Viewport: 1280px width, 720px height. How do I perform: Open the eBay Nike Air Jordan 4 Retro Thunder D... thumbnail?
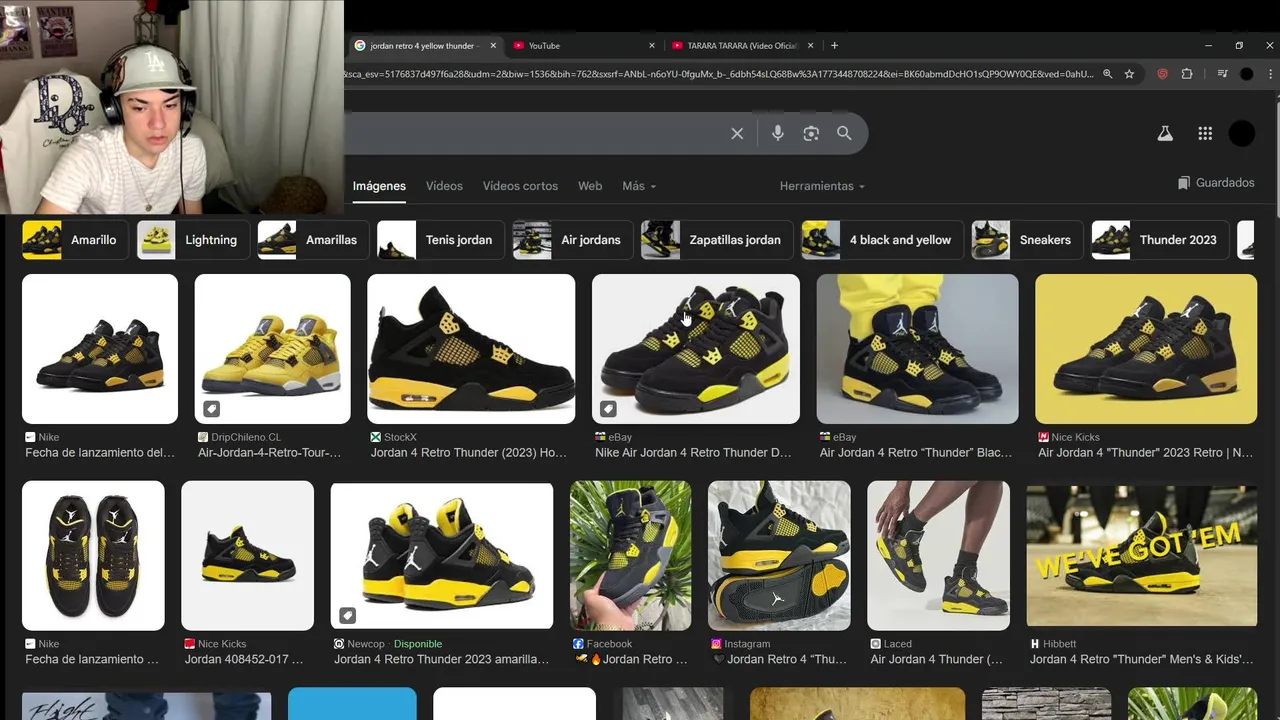point(696,349)
